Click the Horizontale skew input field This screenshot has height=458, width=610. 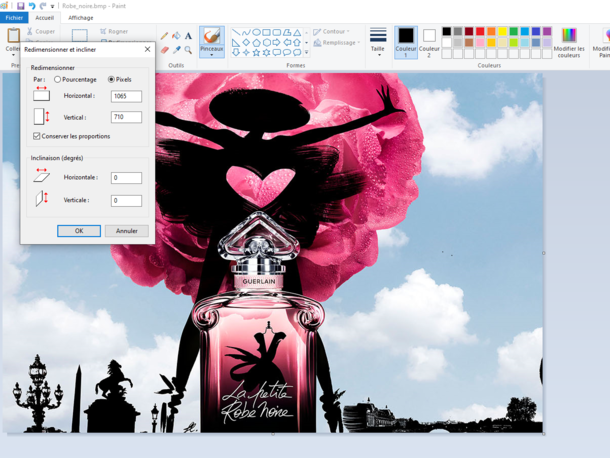(126, 178)
